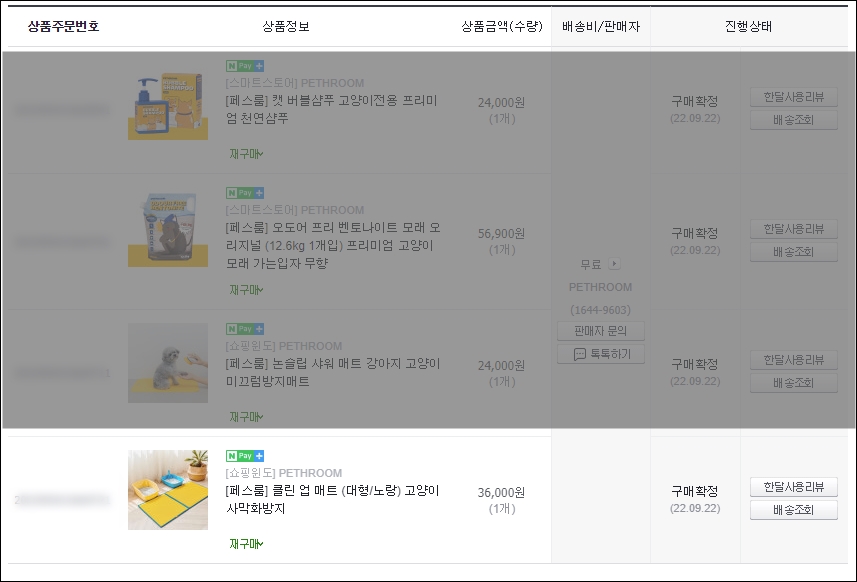The width and height of the screenshot is (857, 582).
Task: Click 구매확정 status for clean up mat
Action: point(695,491)
